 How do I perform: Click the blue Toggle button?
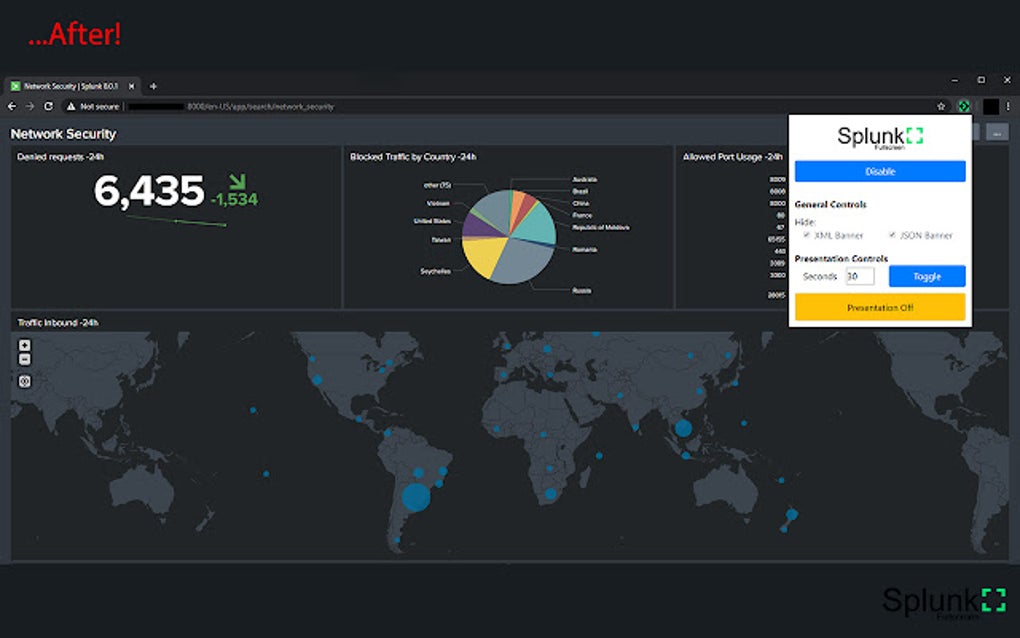[927, 276]
